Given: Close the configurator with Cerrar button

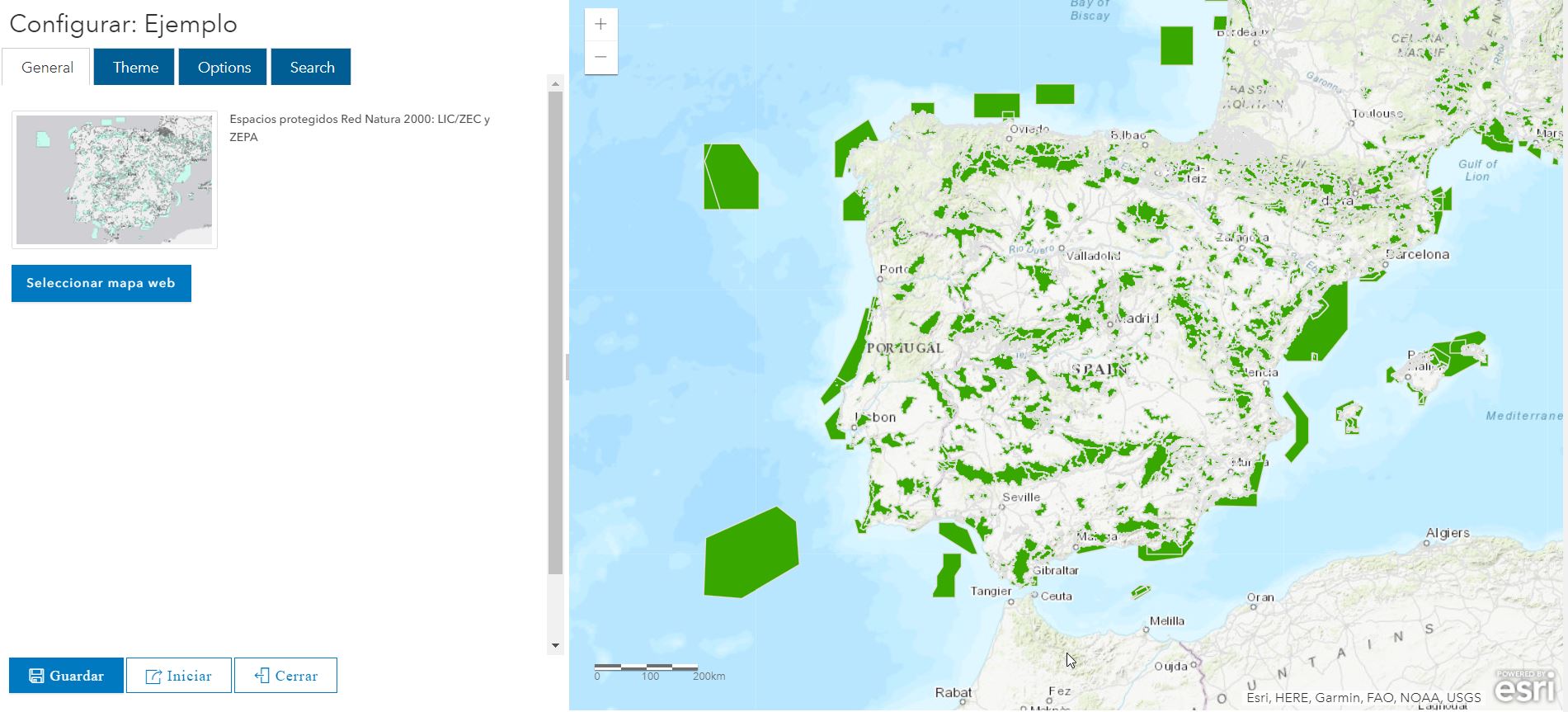Looking at the screenshot, I should [x=285, y=676].
